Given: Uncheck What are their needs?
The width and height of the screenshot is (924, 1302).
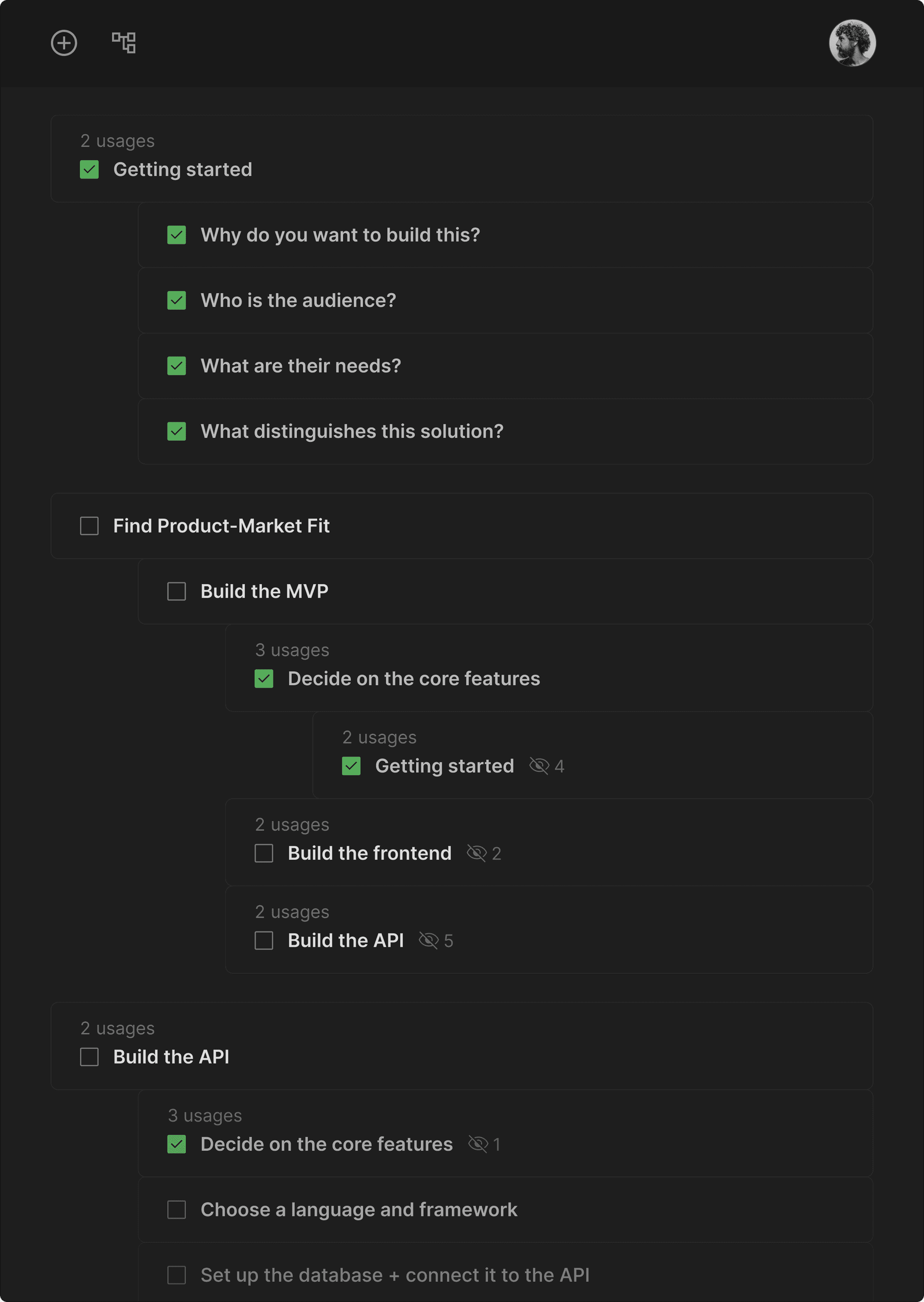Looking at the screenshot, I should coord(177,366).
